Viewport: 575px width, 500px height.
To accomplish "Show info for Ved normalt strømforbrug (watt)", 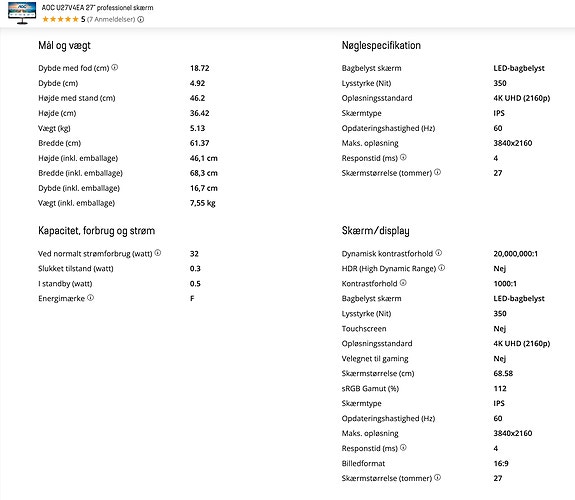I will point(158,253).
